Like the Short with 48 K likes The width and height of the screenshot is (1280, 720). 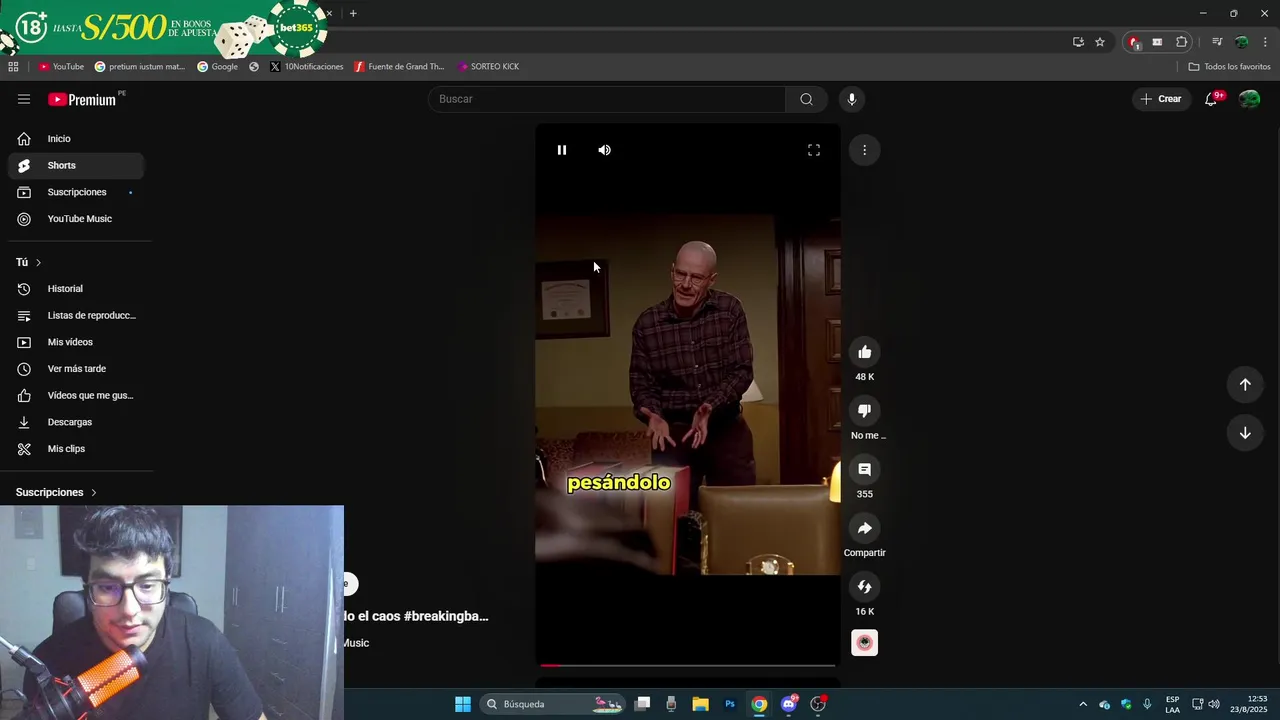tap(864, 352)
